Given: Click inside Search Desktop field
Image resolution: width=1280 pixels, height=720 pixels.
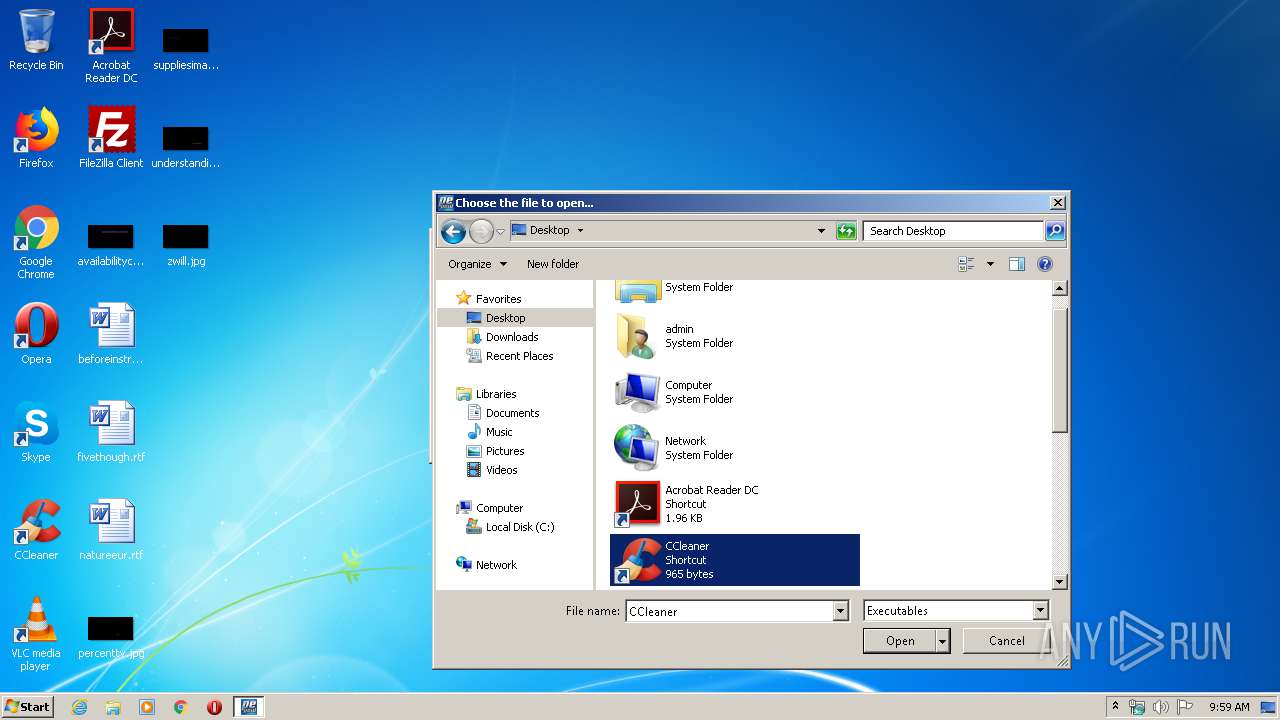Looking at the screenshot, I should (953, 231).
